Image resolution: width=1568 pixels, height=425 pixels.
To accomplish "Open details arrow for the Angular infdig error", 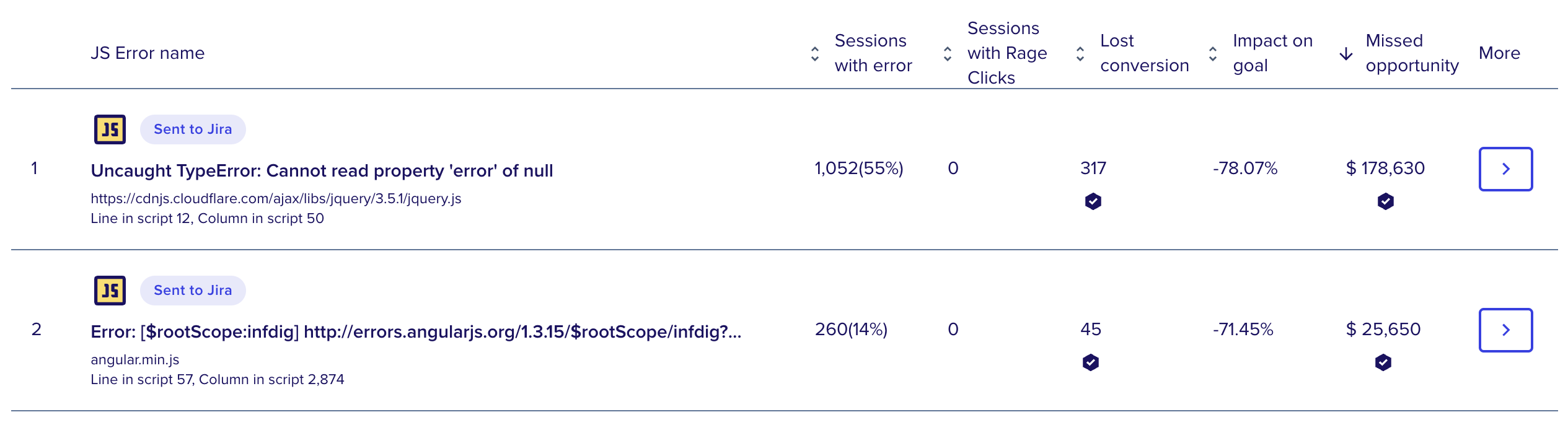I will pos(1506,330).
